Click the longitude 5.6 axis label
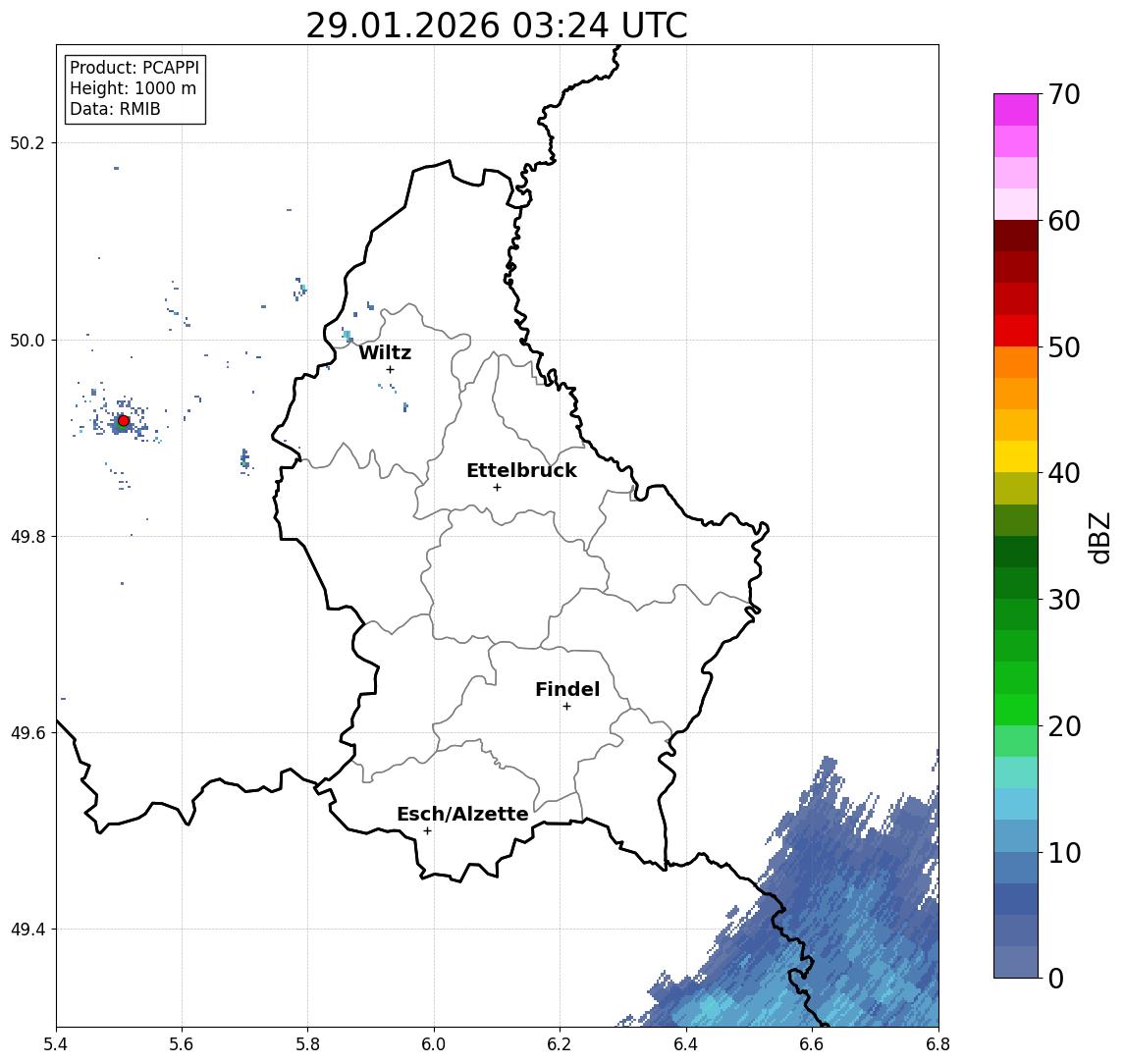 coord(182,1044)
